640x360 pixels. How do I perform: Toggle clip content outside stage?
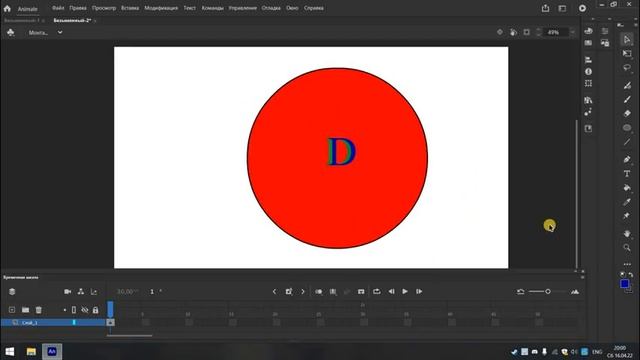pos(527,32)
